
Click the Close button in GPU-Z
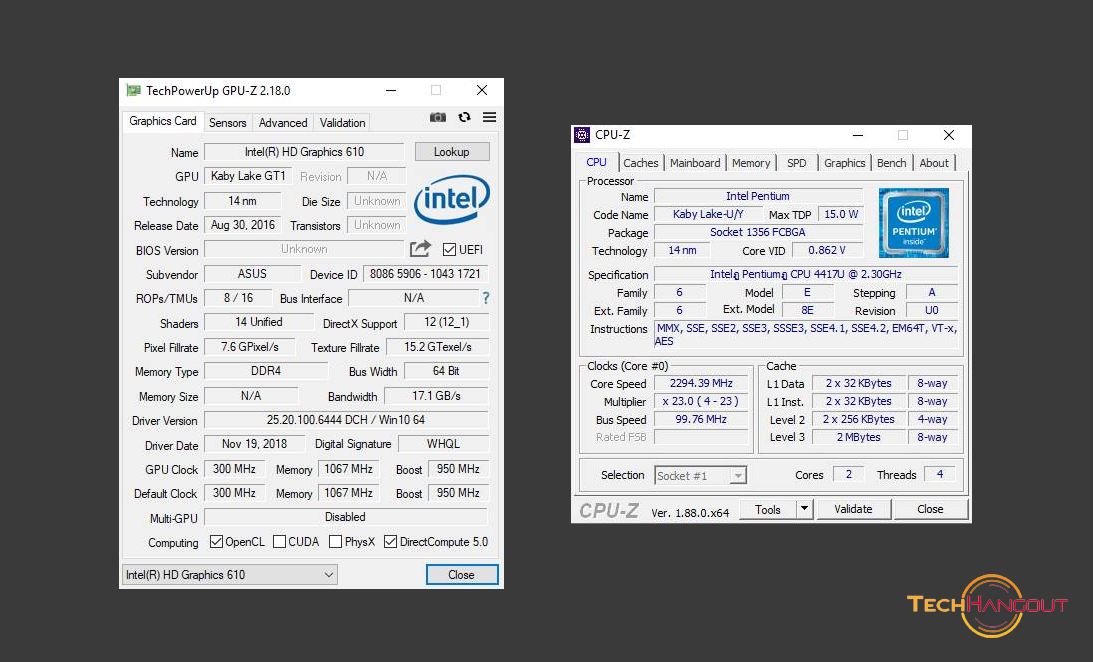(x=461, y=575)
